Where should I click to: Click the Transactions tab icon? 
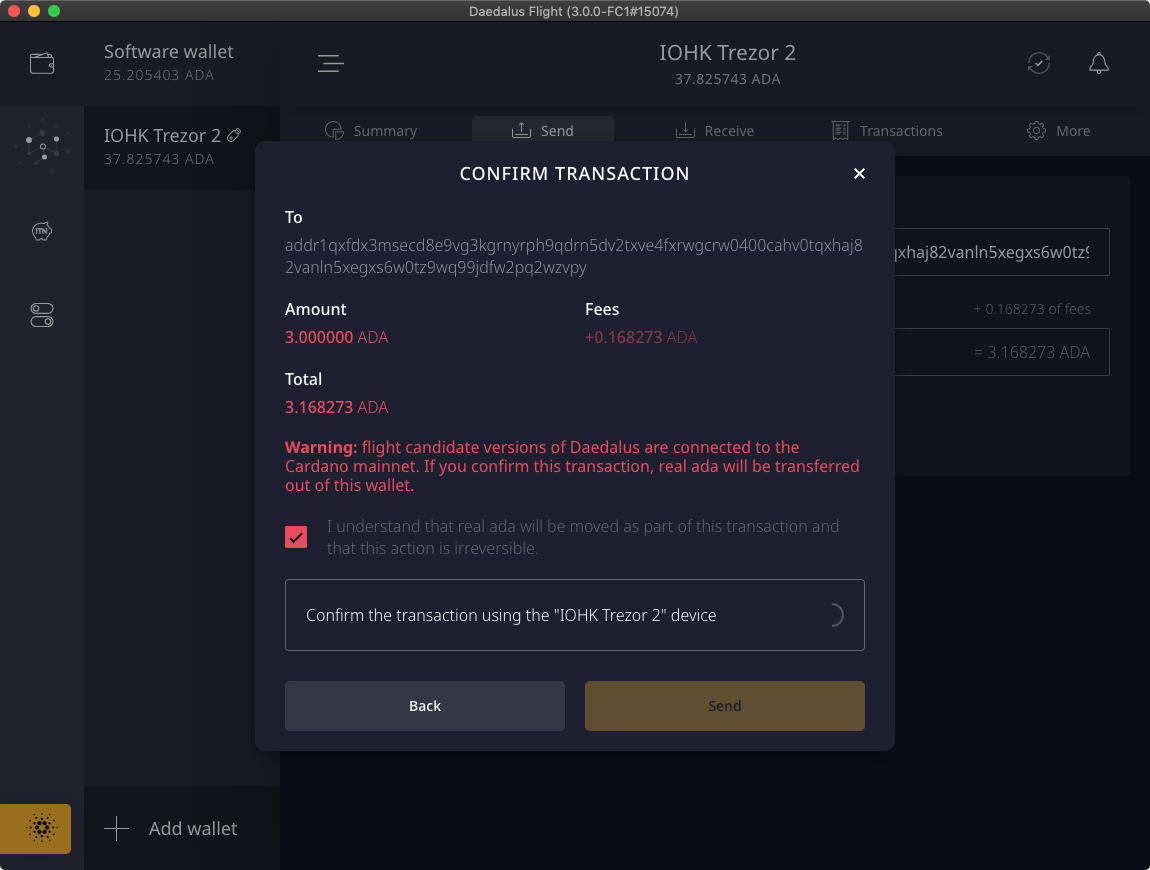[840, 131]
